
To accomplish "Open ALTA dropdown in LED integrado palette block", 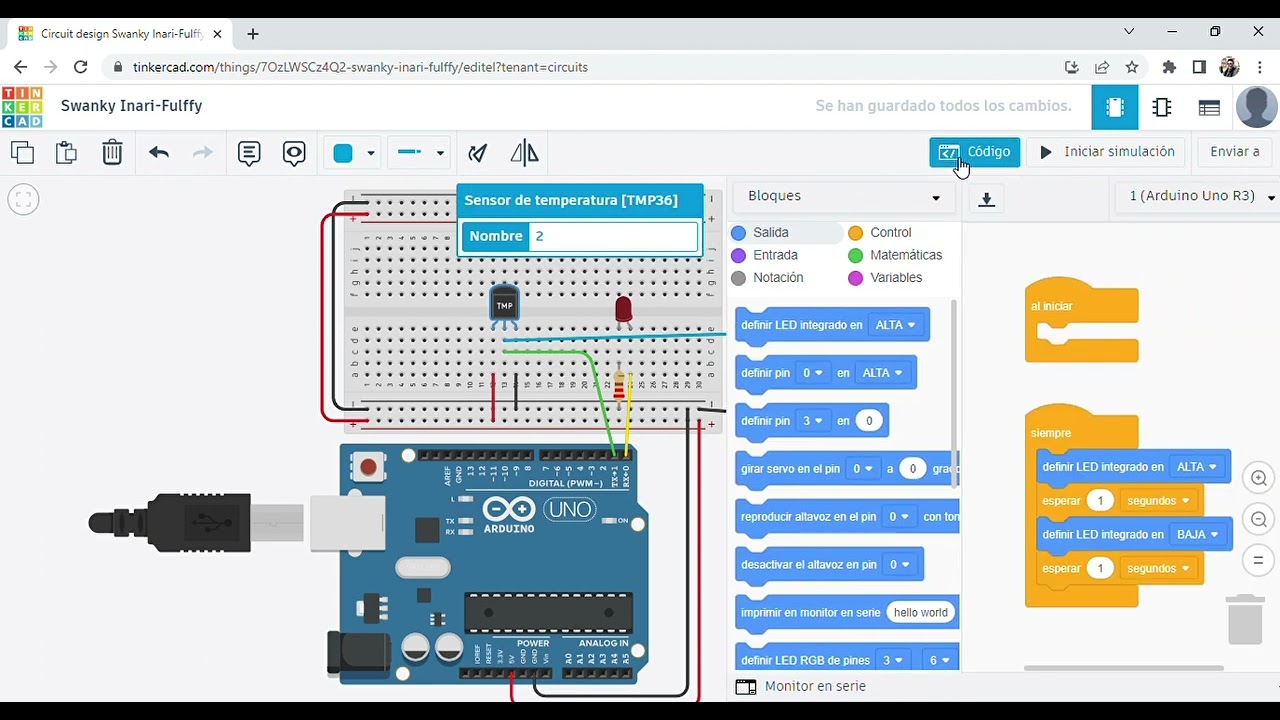I will (894, 325).
